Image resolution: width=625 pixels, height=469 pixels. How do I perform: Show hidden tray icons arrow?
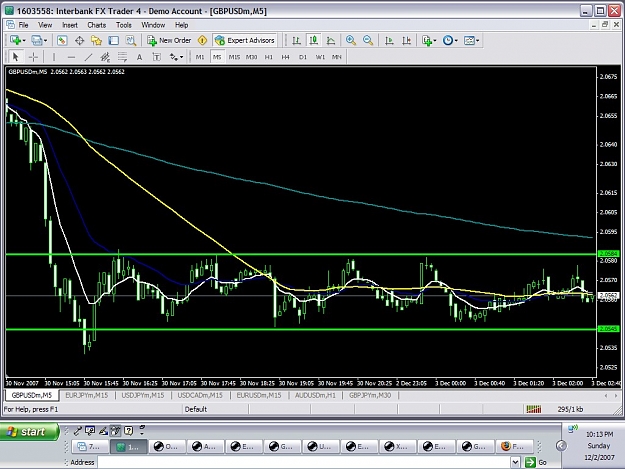561,445
